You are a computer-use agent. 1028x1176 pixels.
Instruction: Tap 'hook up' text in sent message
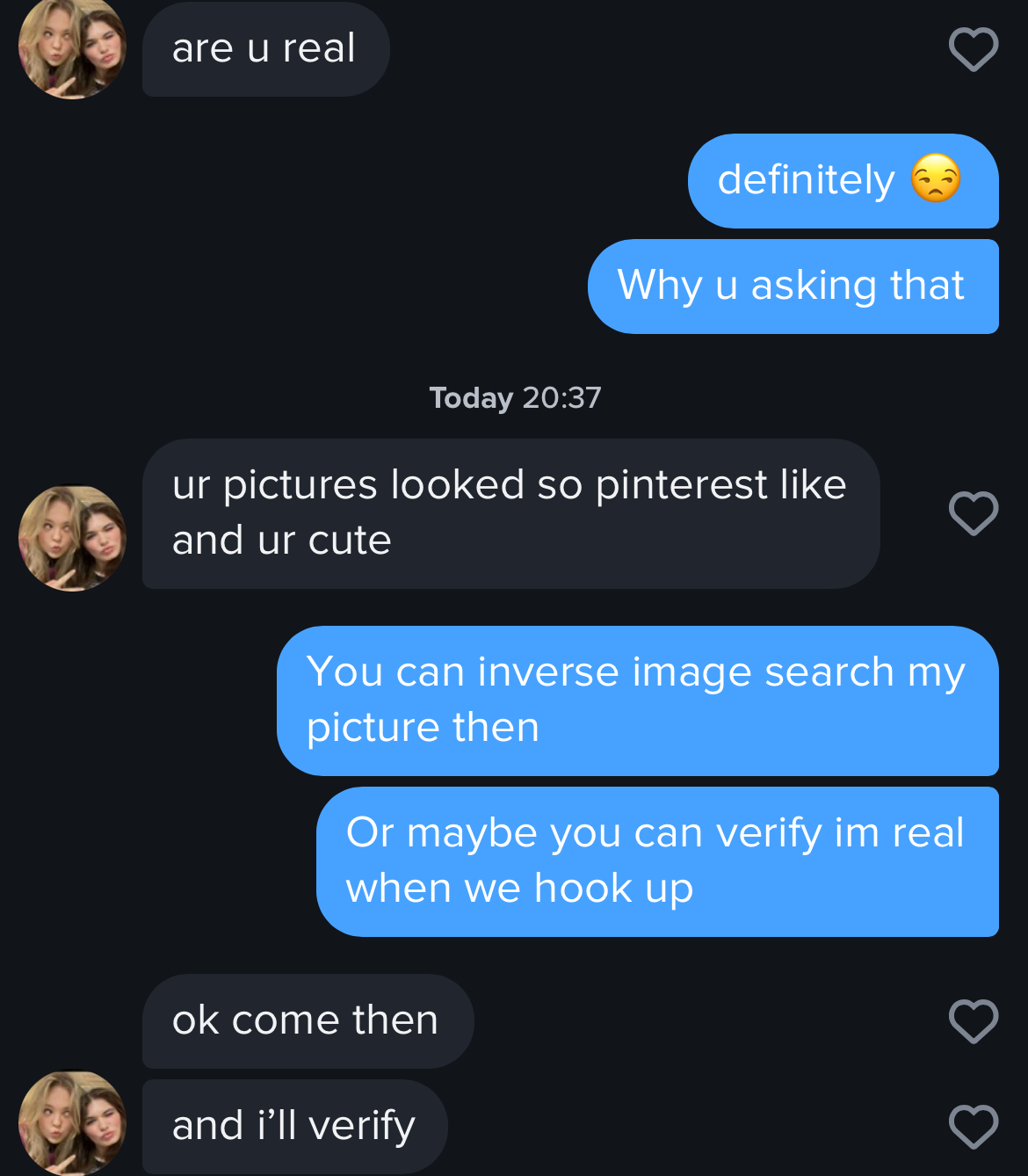[x=613, y=889]
